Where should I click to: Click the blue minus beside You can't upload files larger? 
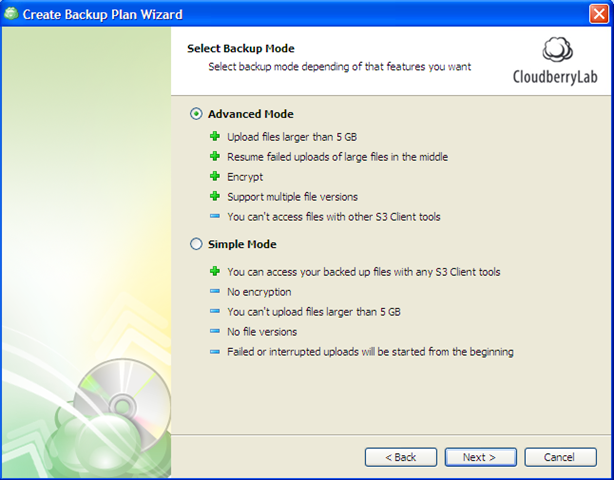tap(215, 311)
